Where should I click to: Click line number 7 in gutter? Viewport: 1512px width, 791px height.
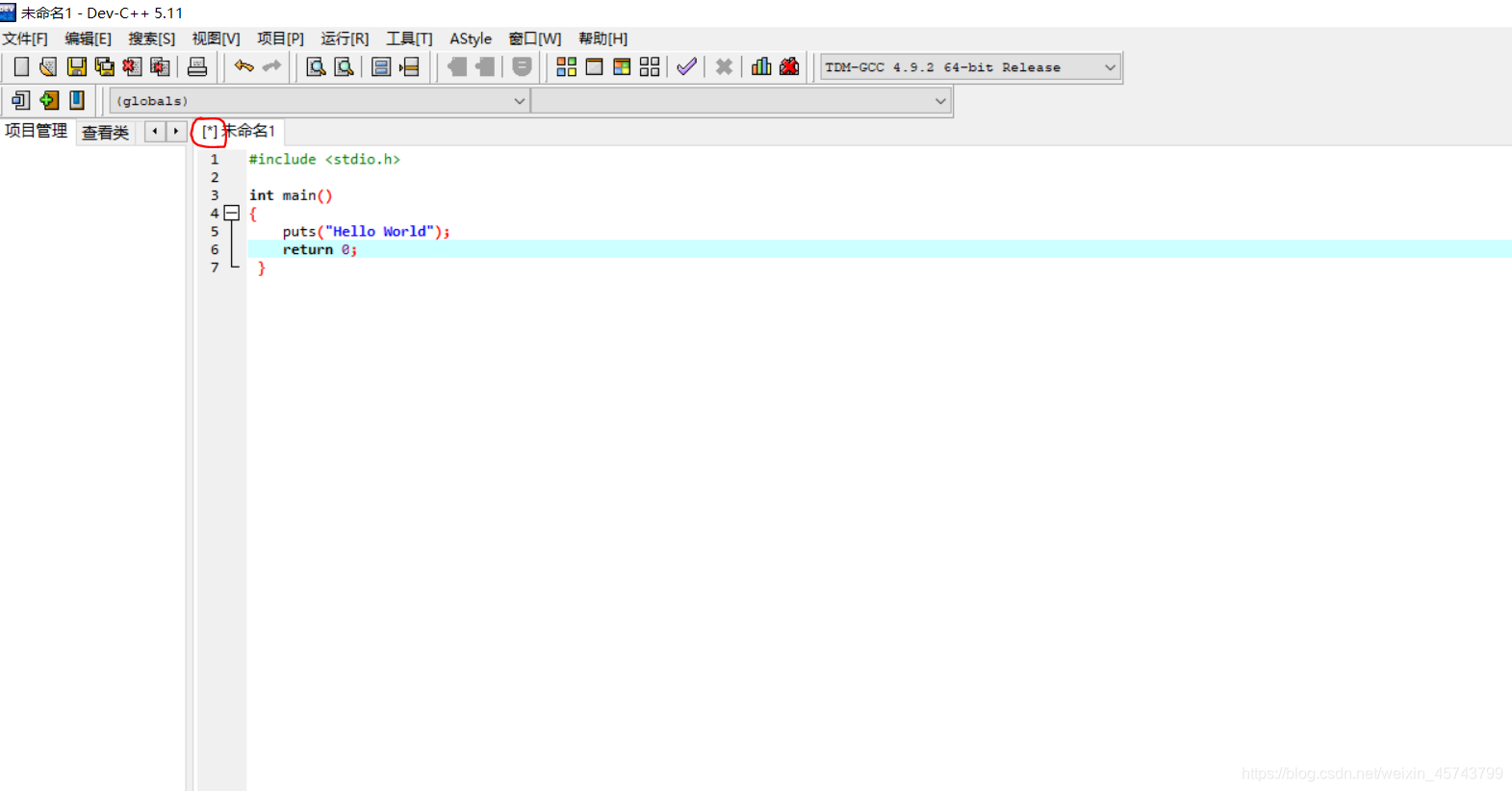click(215, 268)
